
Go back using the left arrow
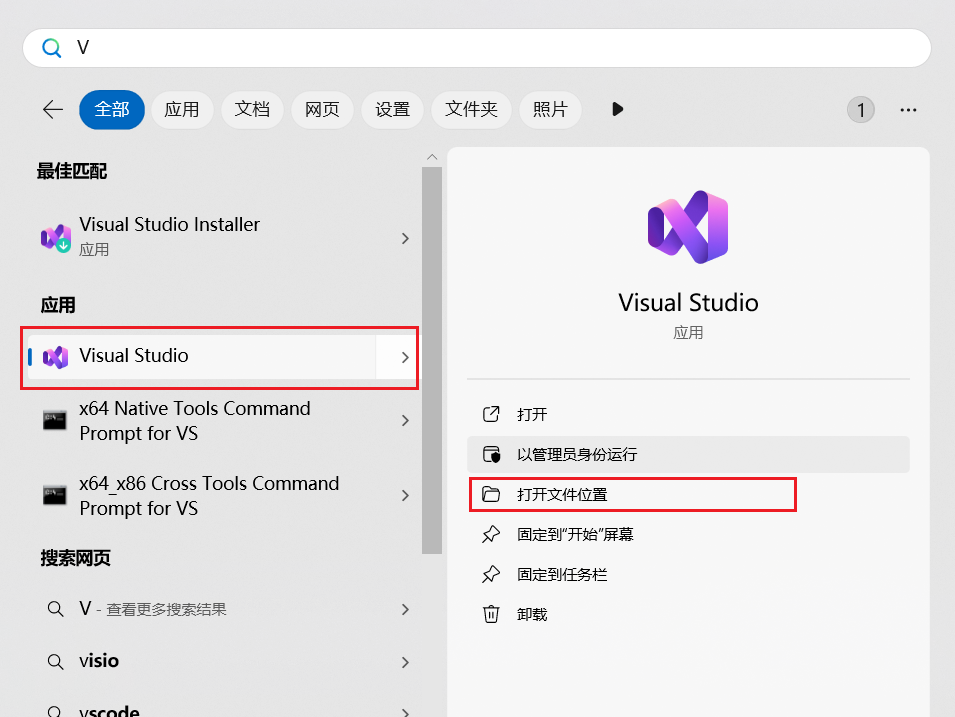pyautogui.click(x=53, y=110)
